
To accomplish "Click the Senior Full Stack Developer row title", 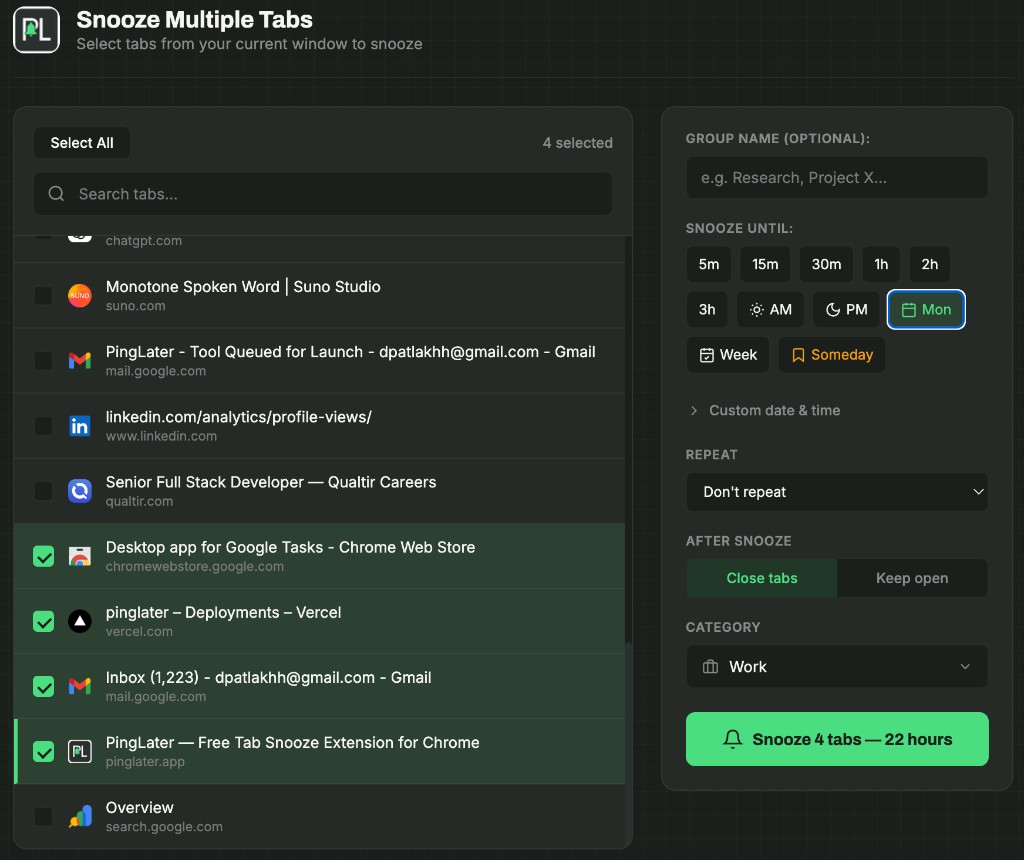I will (x=271, y=482).
